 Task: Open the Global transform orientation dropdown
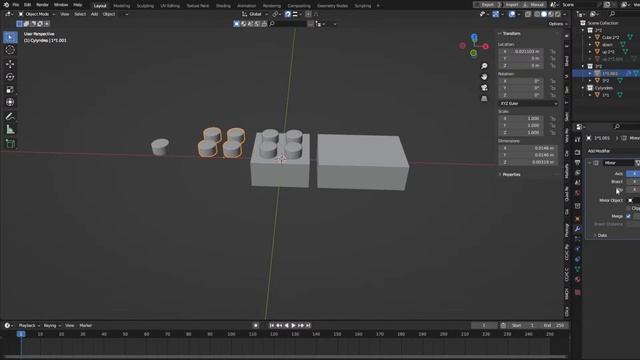point(255,14)
